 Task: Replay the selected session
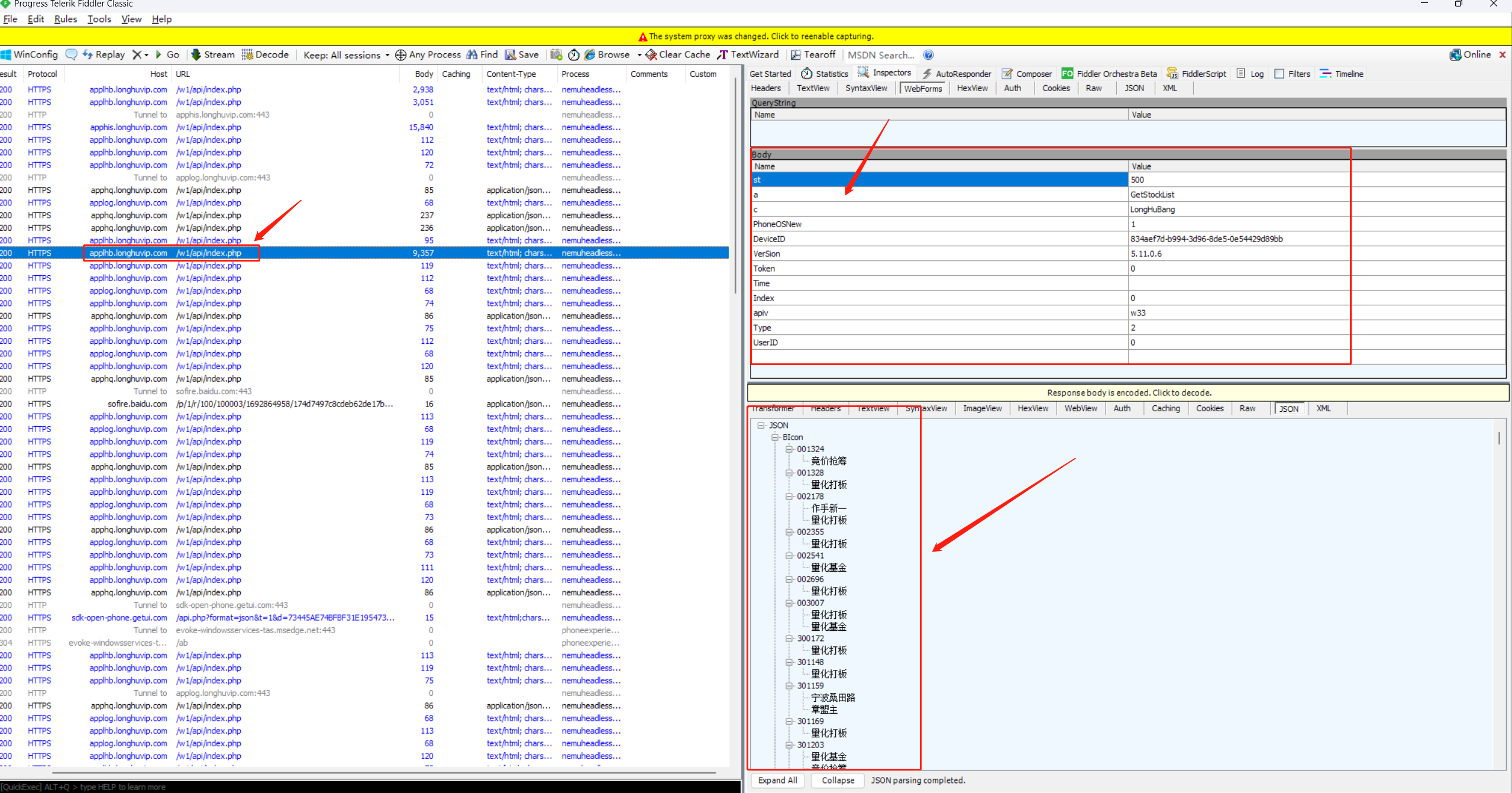[104, 54]
